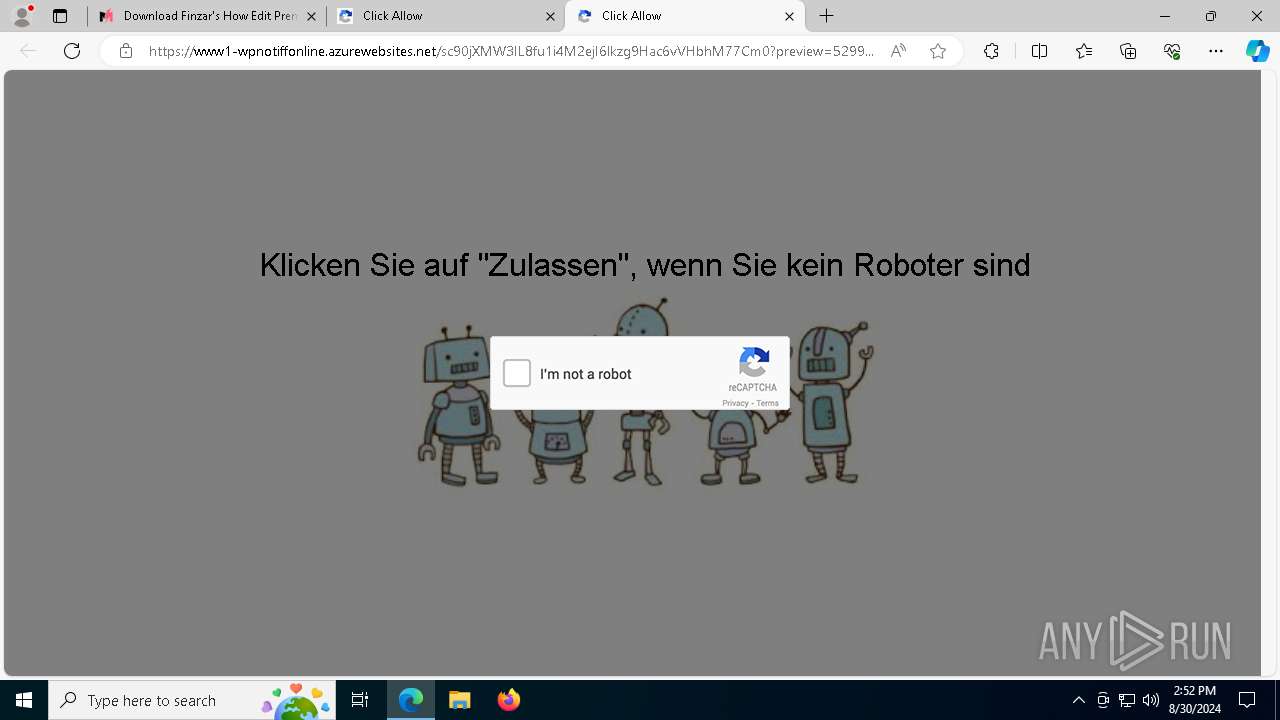1280x720 pixels.
Task: Launch Firefox from taskbar
Action: 509,700
